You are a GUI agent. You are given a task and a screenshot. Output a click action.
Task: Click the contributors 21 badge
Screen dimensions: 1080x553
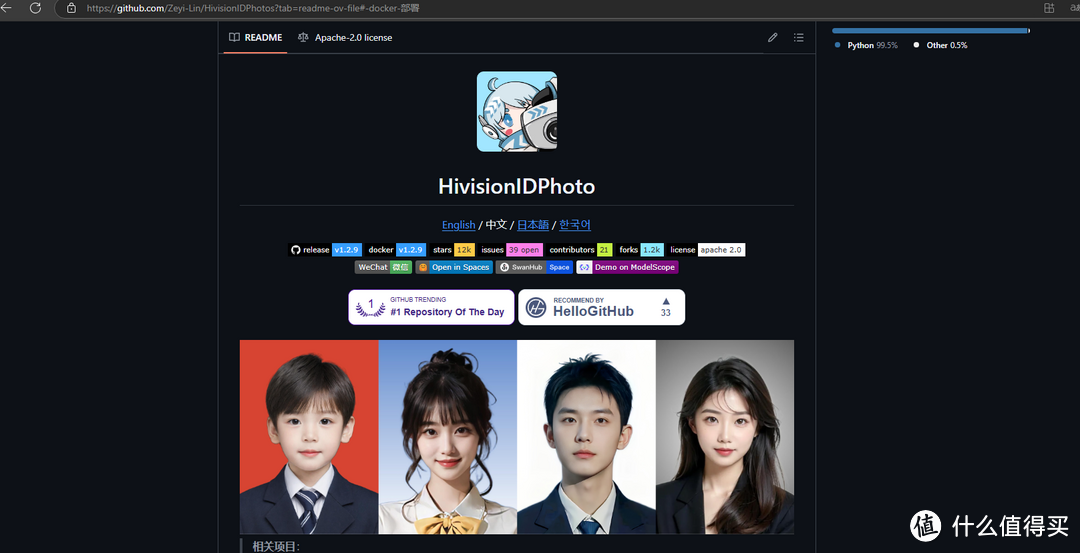(x=579, y=250)
